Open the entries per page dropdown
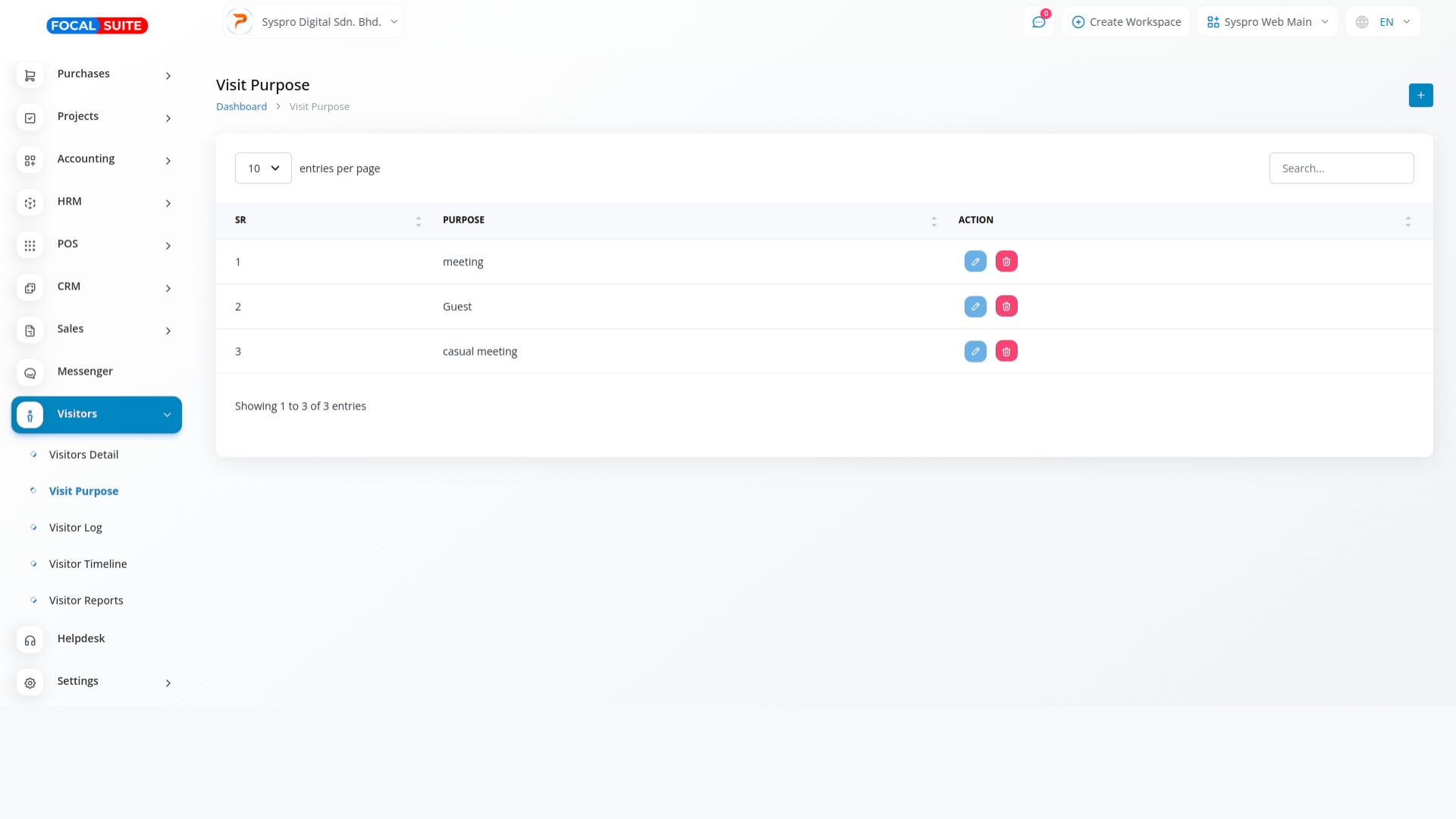Screen dimensions: 1456x819 pos(263,168)
